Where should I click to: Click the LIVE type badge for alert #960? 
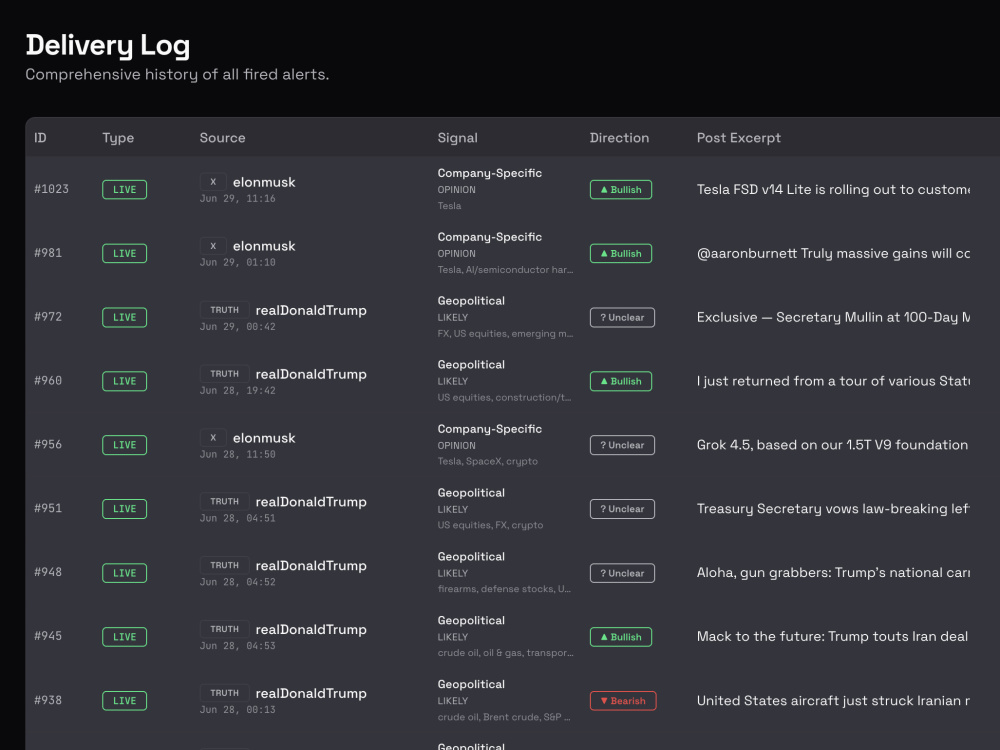124,381
